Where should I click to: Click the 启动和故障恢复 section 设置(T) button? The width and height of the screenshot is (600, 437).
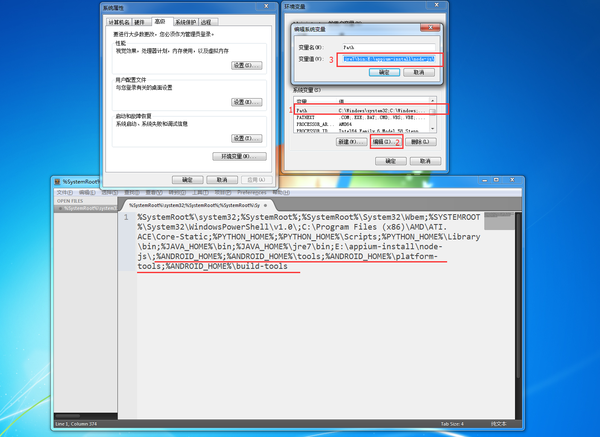tap(247, 138)
